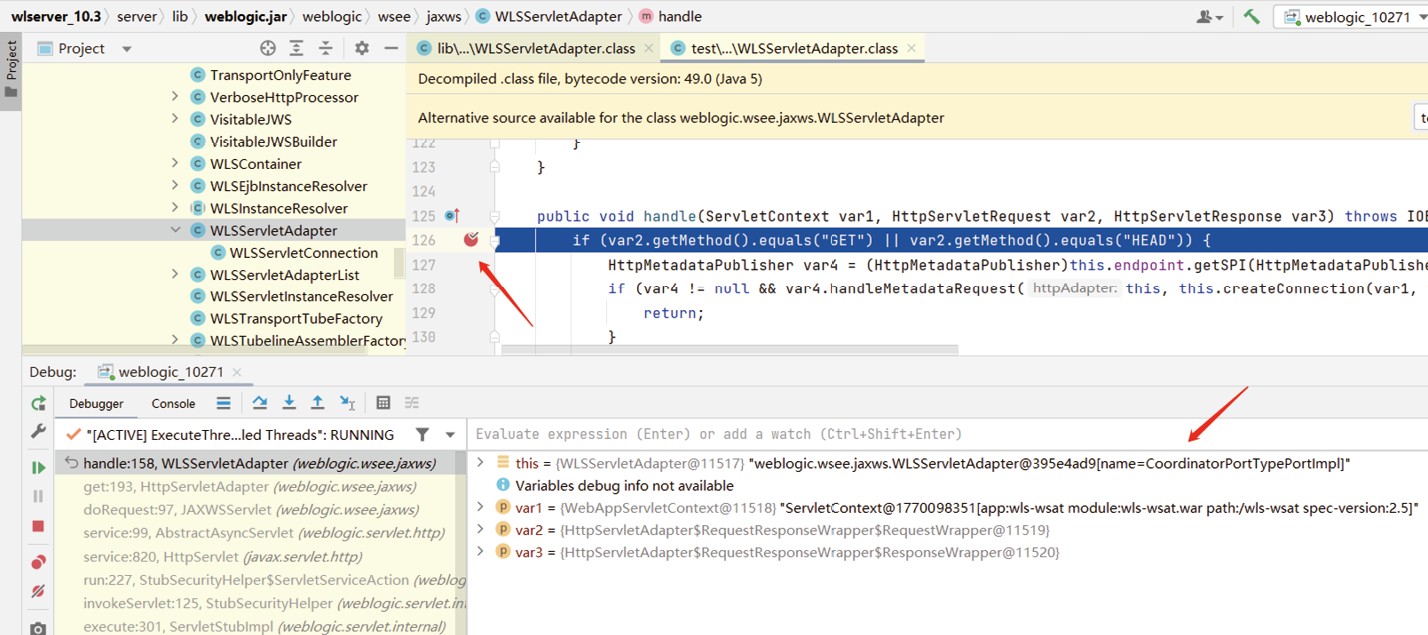Image resolution: width=1428 pixels, height=635 pixels.
Task: Click the overriding method gutter icon at line 125
Action: 452,215
